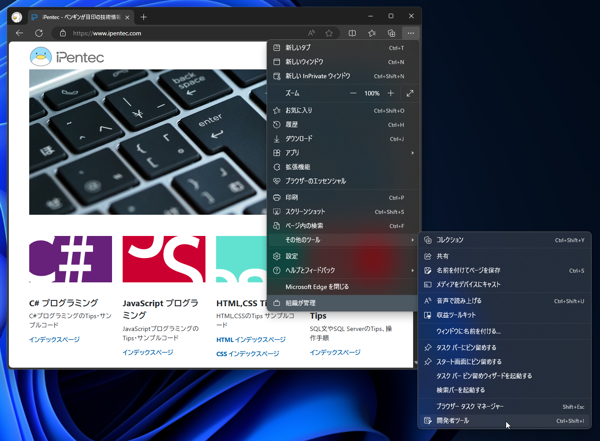Click page scrollbar down arrow
This screenshot has height=441, width=600.
coord(416,363)
